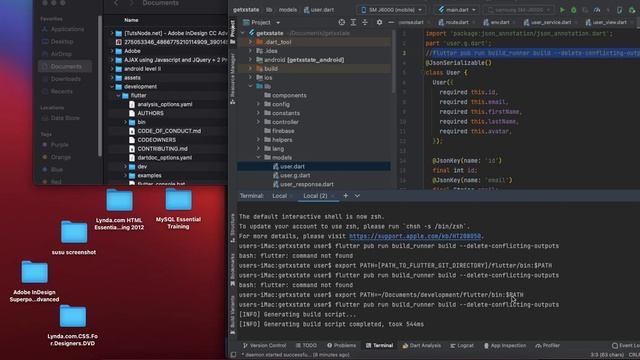Image resolution: width=640 pixels, height=360 pixels.
Task: Expand the controller folder in project tree
Action: [x=258, y=122]
